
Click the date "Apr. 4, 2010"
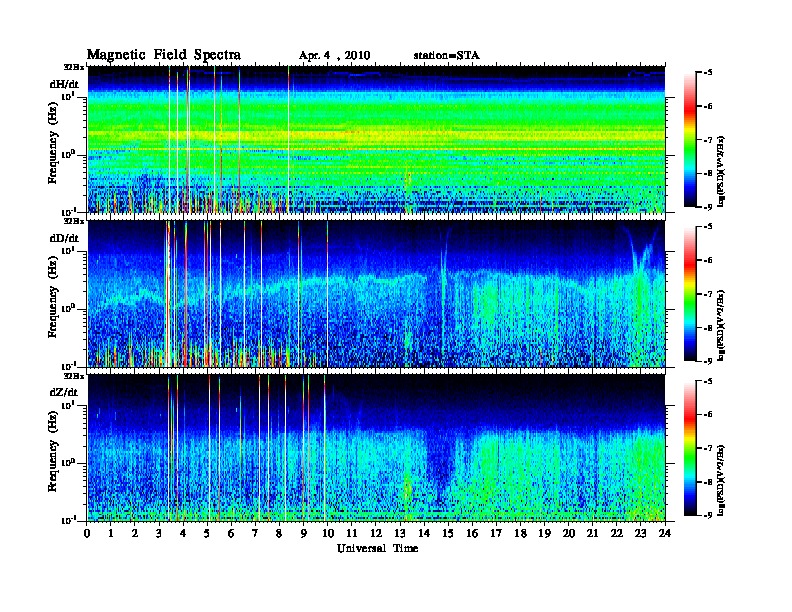tap(334, 56)
